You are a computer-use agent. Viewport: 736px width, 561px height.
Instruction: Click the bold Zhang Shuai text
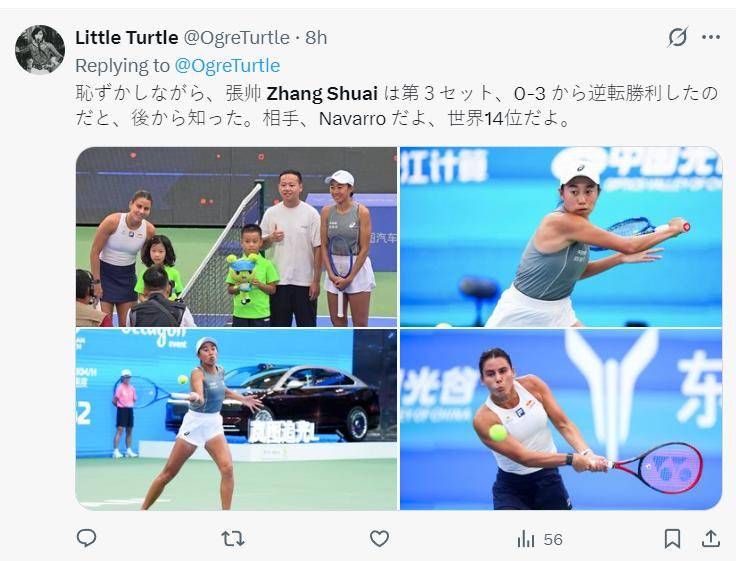click(x=322, y=93)
